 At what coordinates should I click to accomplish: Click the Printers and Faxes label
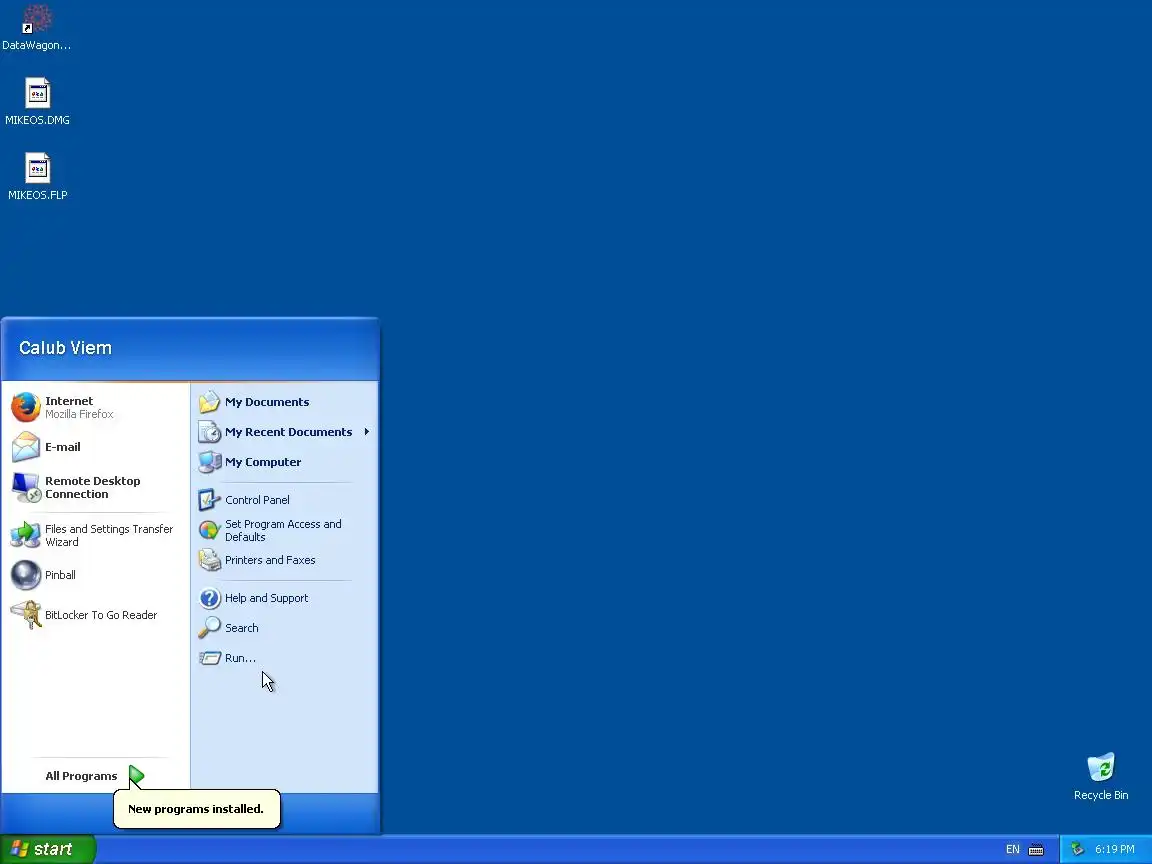(270, 560)
